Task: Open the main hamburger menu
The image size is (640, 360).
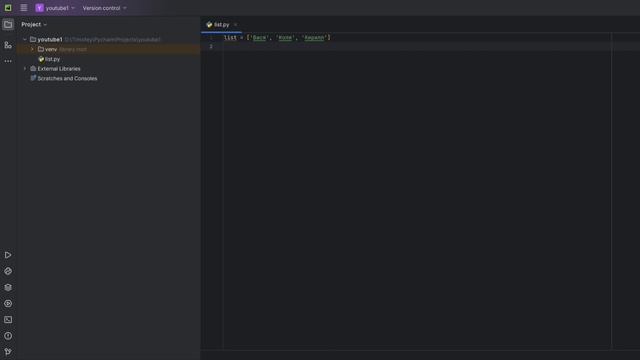Action: point(24,8)
